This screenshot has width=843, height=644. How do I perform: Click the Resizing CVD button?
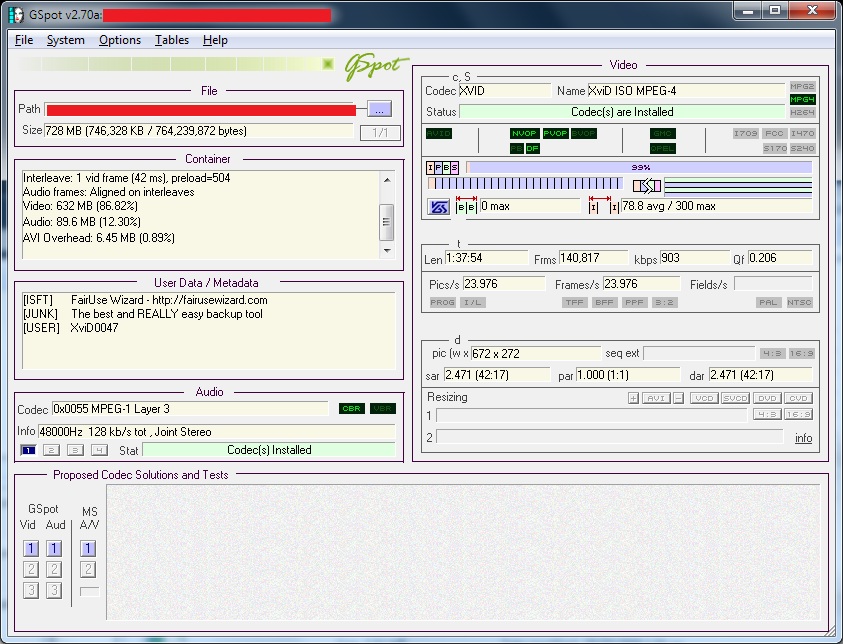798,398
